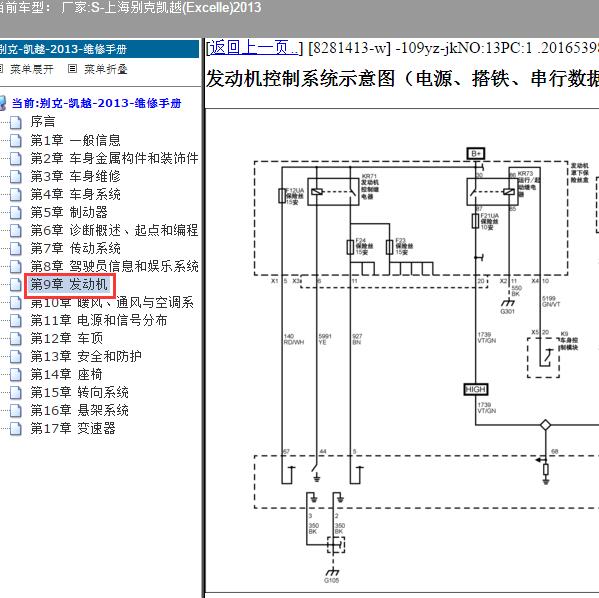
Task: Open 第6章 诊断概述、起点和编程
Action: click(x=114, y=230)
